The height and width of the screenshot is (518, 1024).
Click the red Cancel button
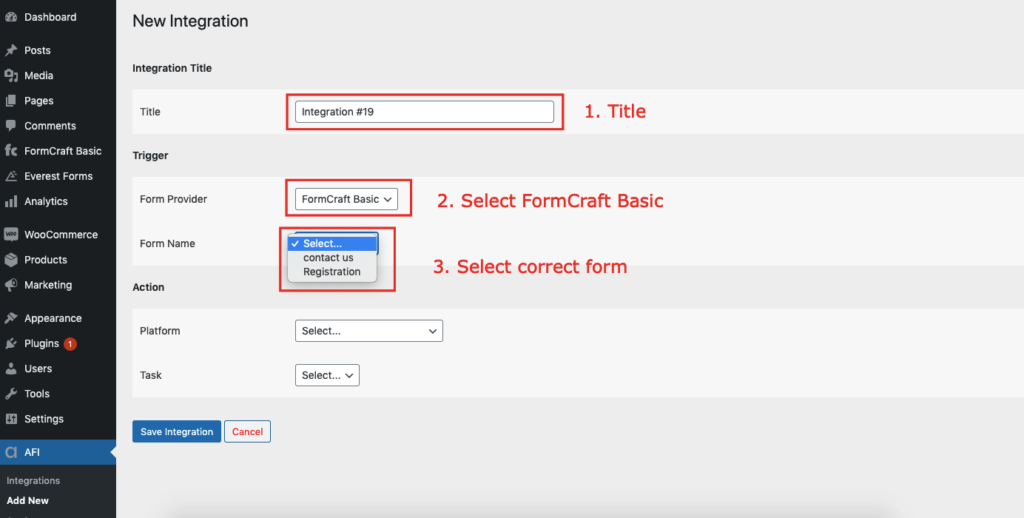pyautogui.click(x=248, y=432)
